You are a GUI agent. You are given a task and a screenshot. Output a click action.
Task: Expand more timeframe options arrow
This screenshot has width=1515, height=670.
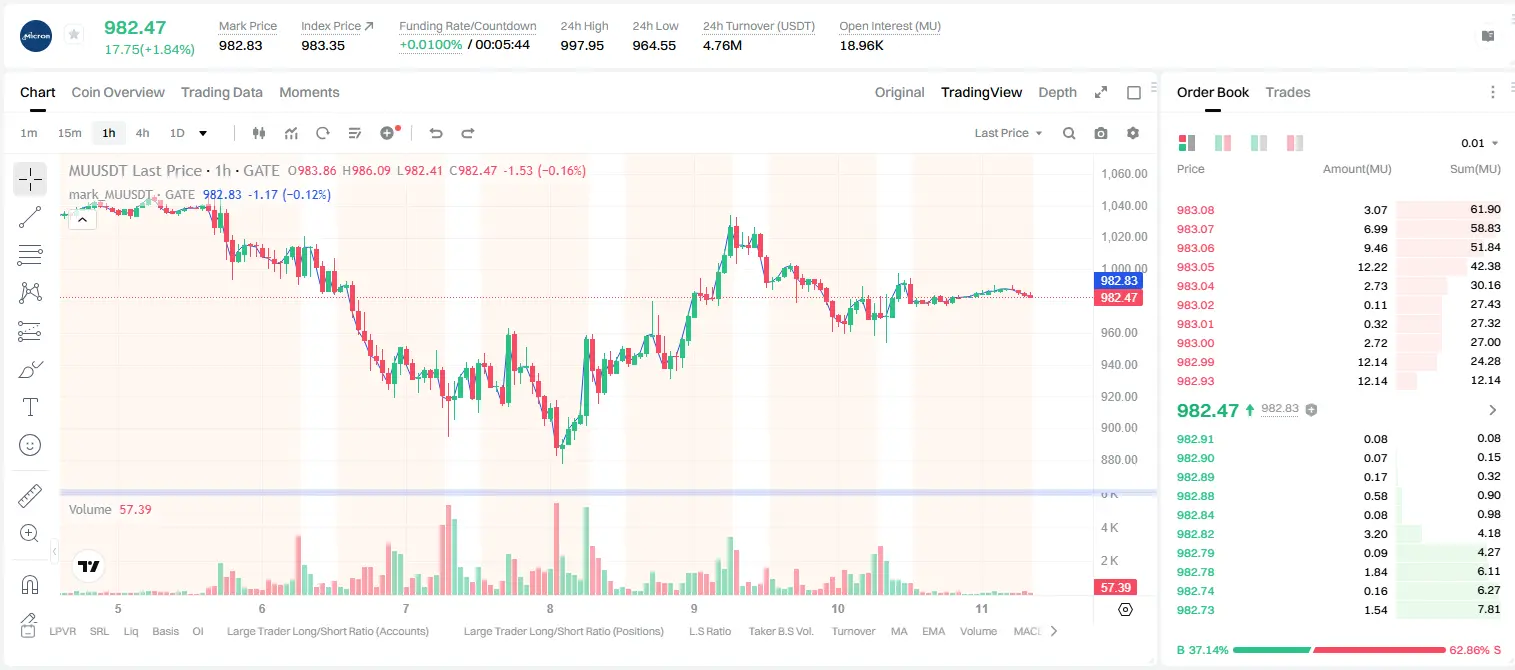203,133
